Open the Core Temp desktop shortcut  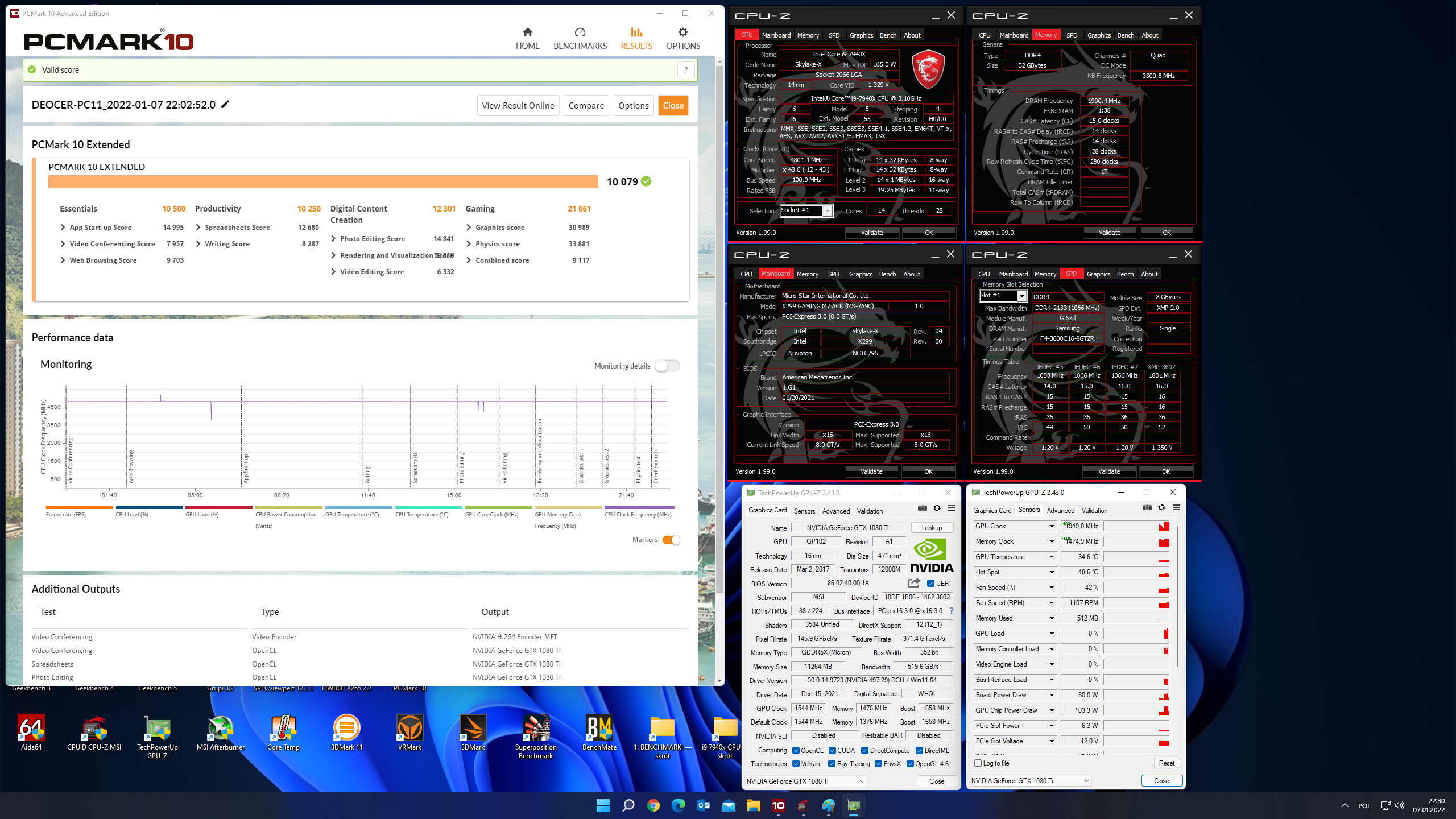tap(283, 733)
